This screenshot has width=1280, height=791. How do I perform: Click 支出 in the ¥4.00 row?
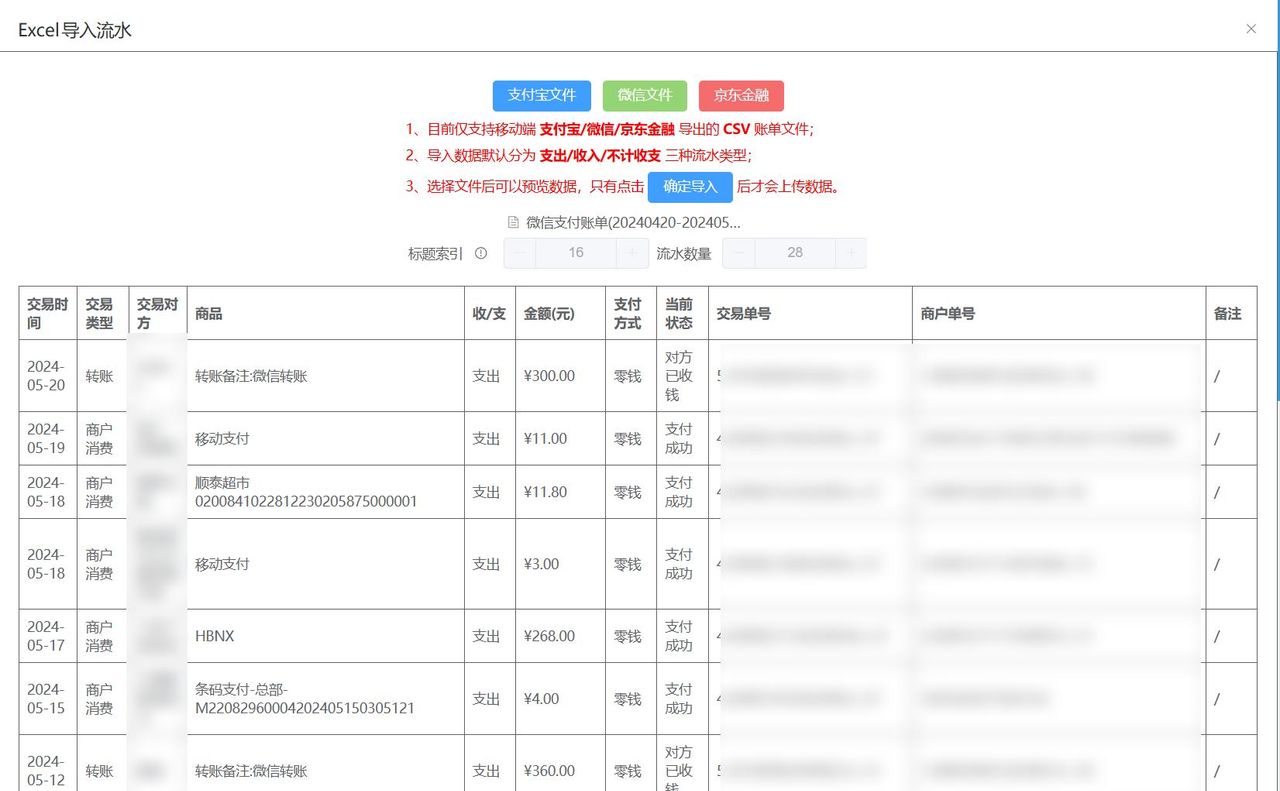coord(486,699)
